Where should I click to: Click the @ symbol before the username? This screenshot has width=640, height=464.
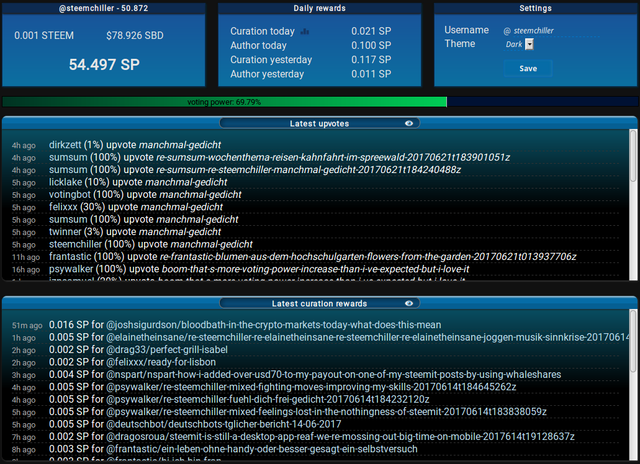coord(507,31)
